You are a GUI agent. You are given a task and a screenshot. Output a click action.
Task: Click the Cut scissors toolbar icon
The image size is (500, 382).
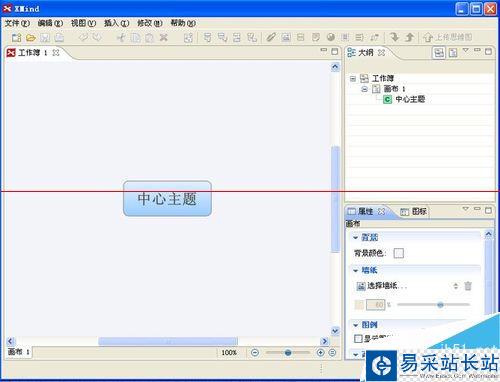click(121, 37)
